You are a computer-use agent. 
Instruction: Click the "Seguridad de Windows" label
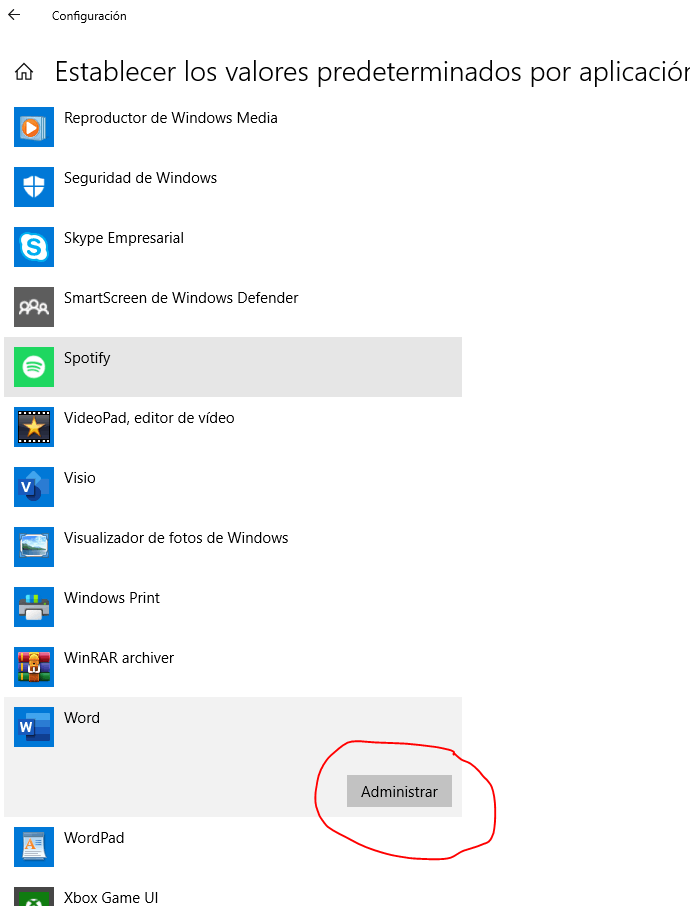[140, 178]
